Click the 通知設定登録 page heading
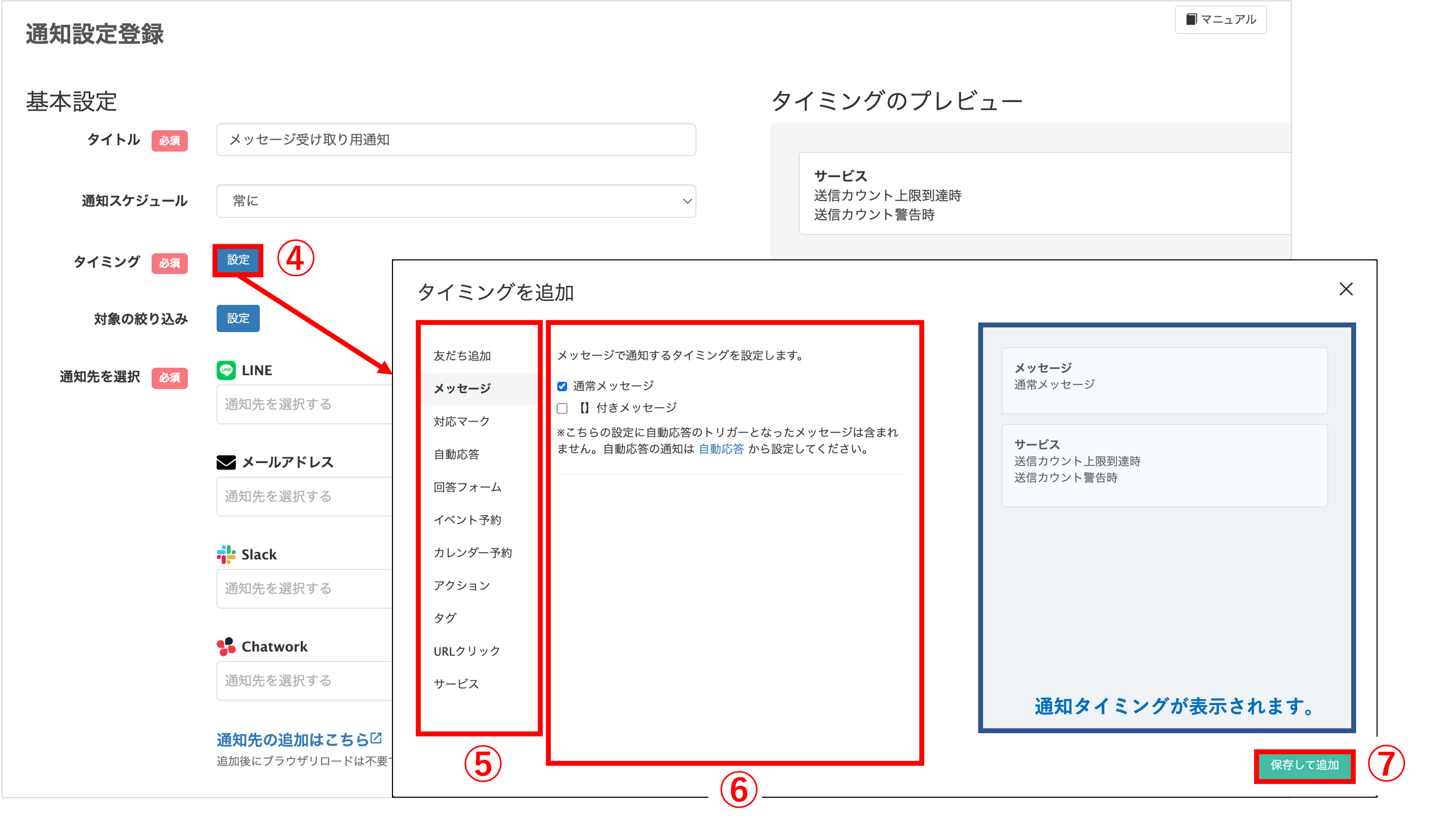 point(95,34)
